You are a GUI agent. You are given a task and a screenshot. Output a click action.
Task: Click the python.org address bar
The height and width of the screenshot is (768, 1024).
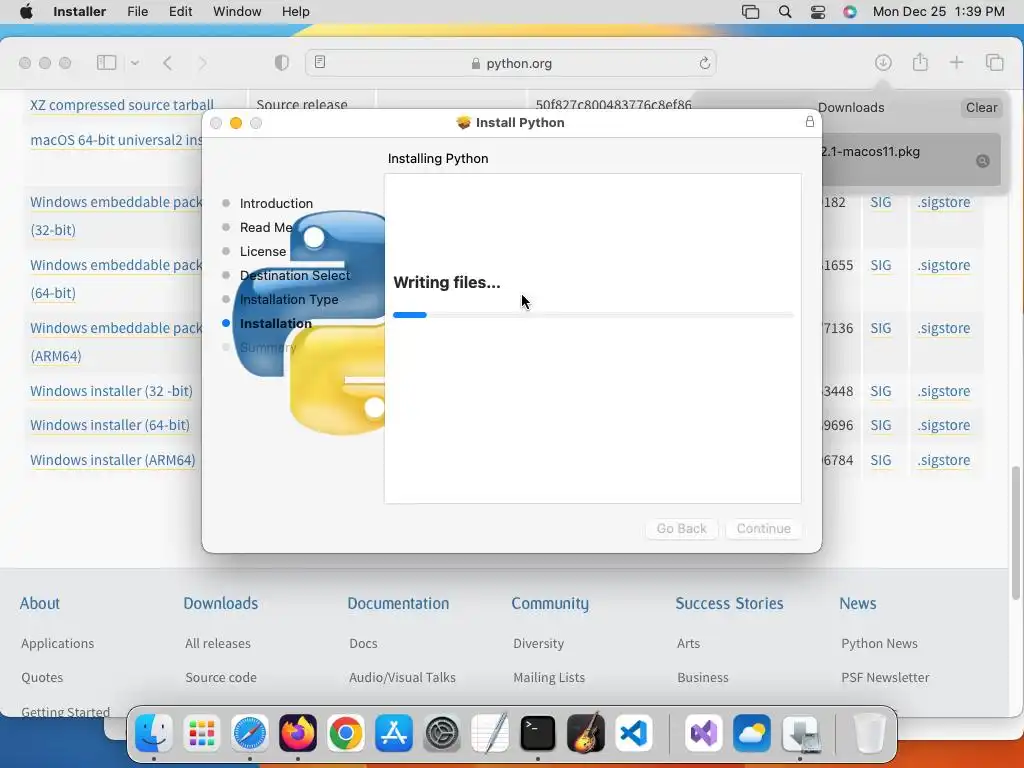(x=511, y=63)
